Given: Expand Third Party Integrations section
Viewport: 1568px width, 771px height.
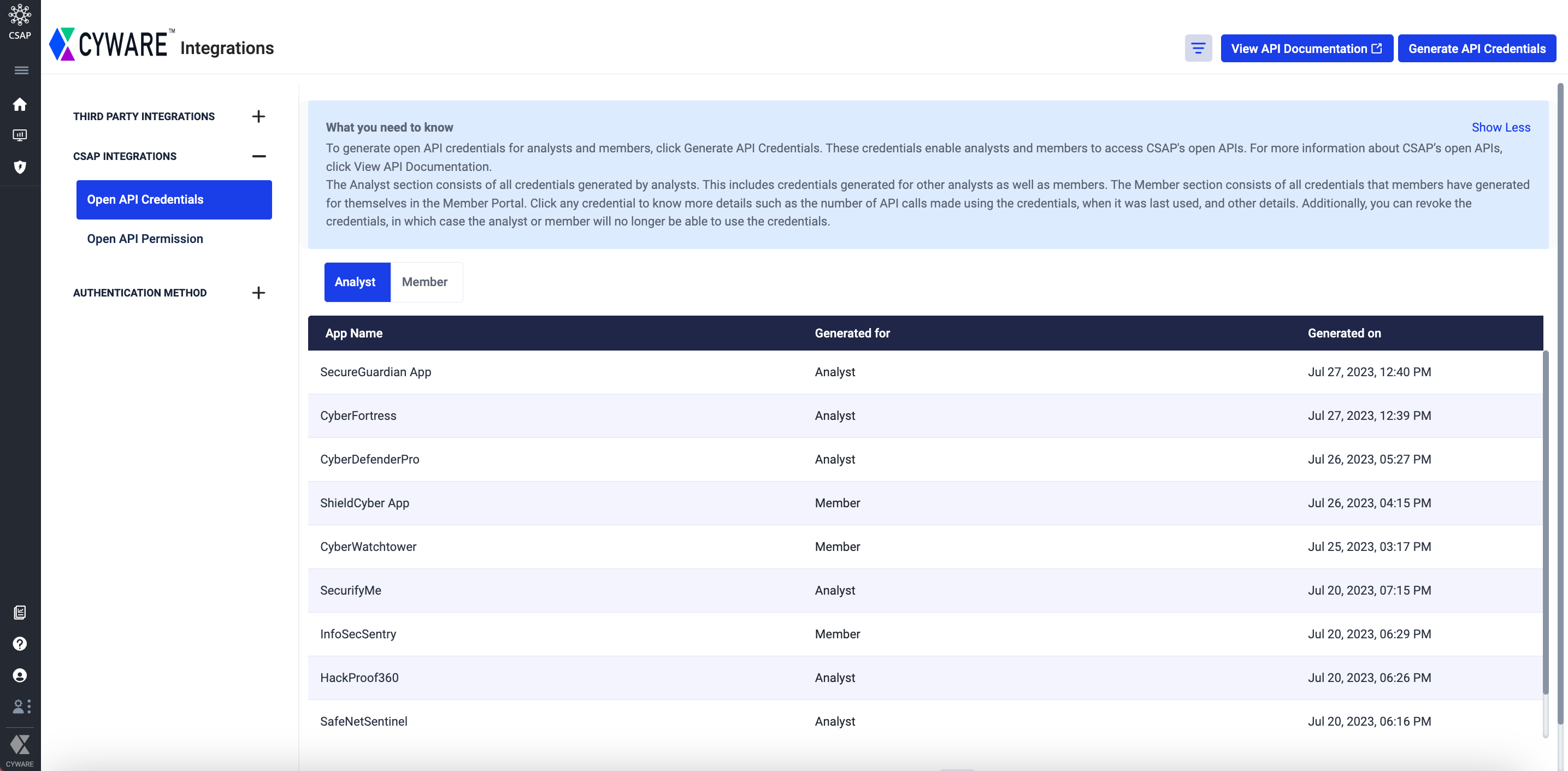Looking at the screenshot, I should point(259,116).
